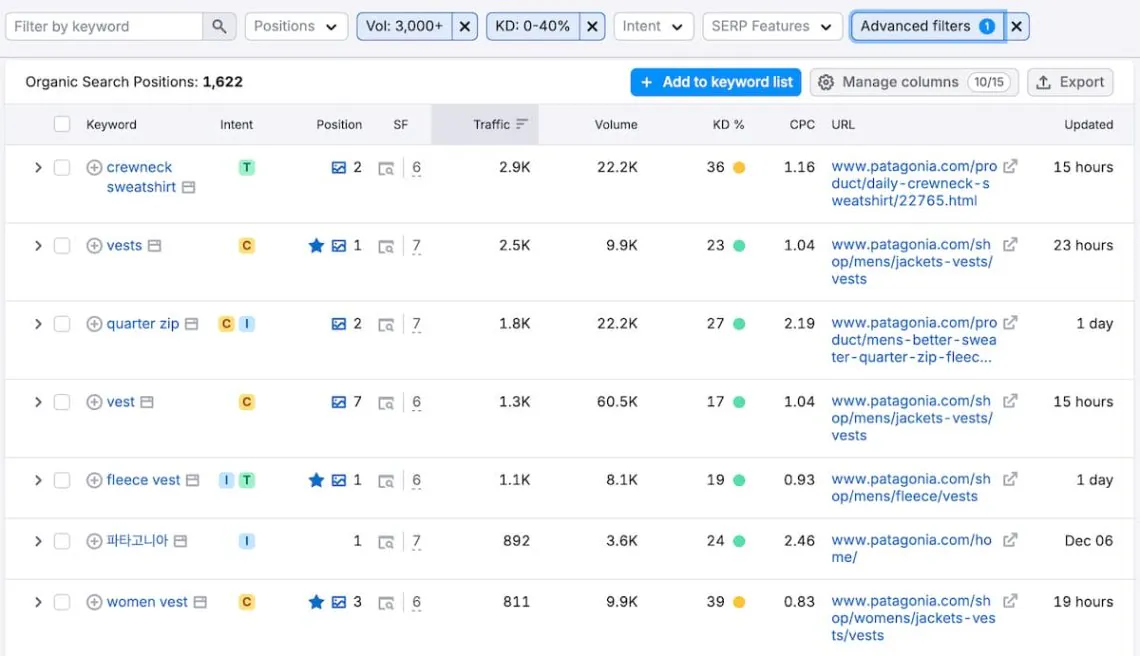The height and width of the screenshot is (656, 1140).
Task: Open the Advanced filters panel
Action: (x=928, y=26)
